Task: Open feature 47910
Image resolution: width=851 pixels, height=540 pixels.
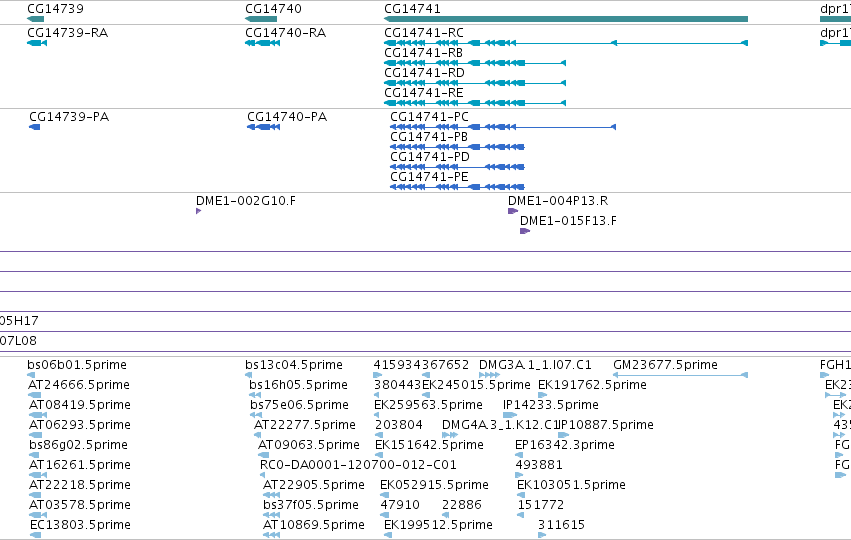Action: click(400, 505)
